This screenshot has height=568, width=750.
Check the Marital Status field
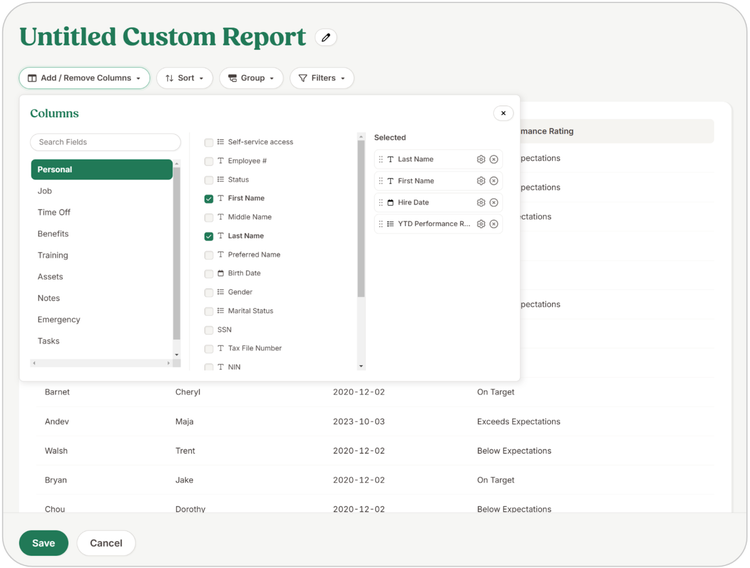[209, 312]
